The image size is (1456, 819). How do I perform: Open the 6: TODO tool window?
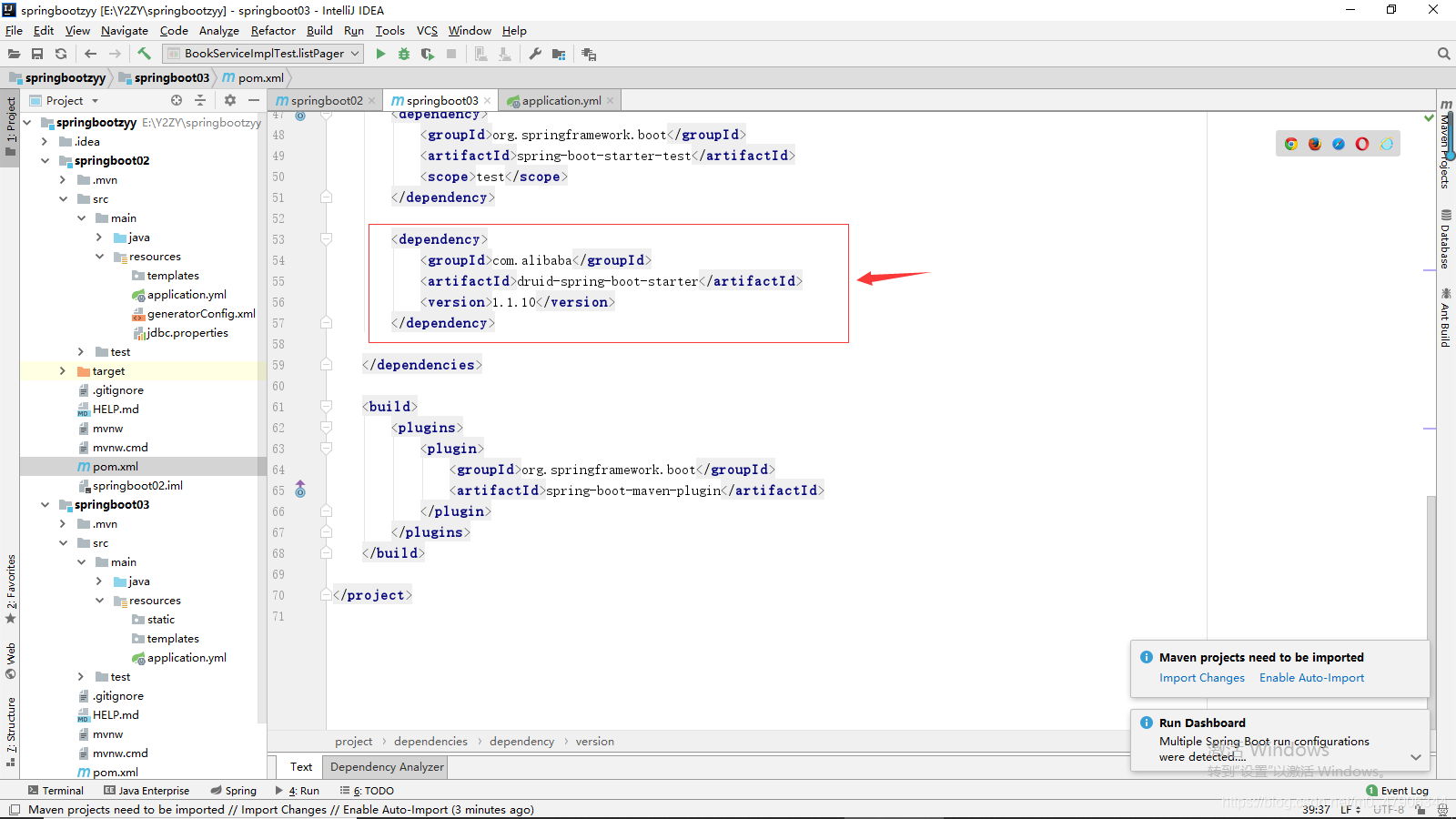367,791
